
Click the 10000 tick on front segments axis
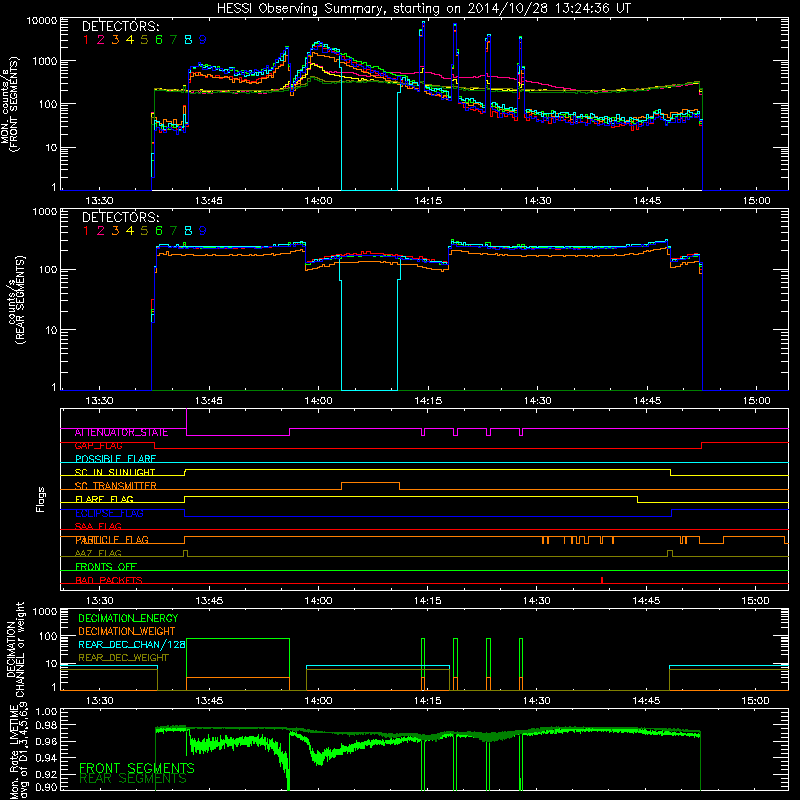(x=42, y=21)
